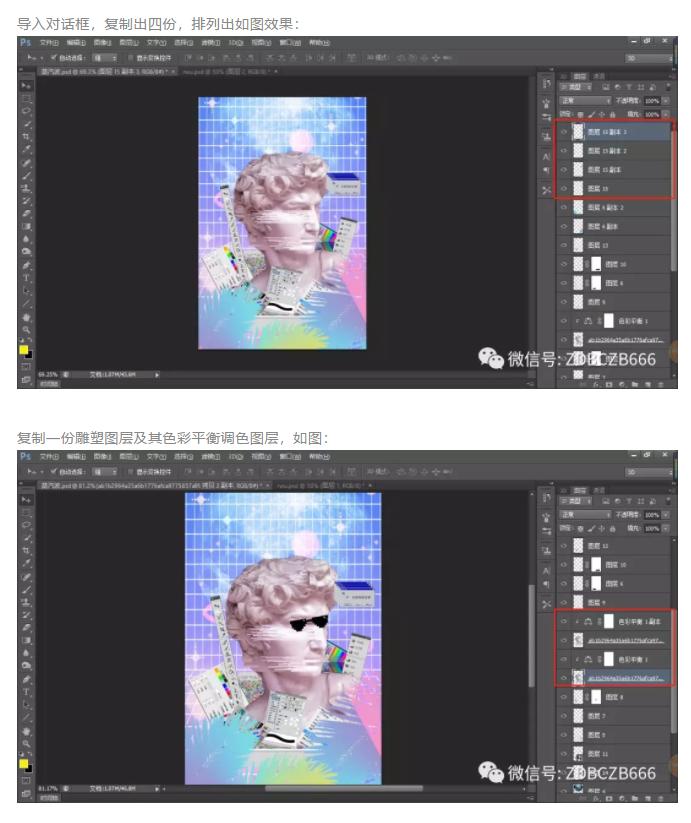Screen dimensions: 691x823
Task: Toggle 自动选择 checkbox in upper Photoshop options bar
Action: (54, 58)
